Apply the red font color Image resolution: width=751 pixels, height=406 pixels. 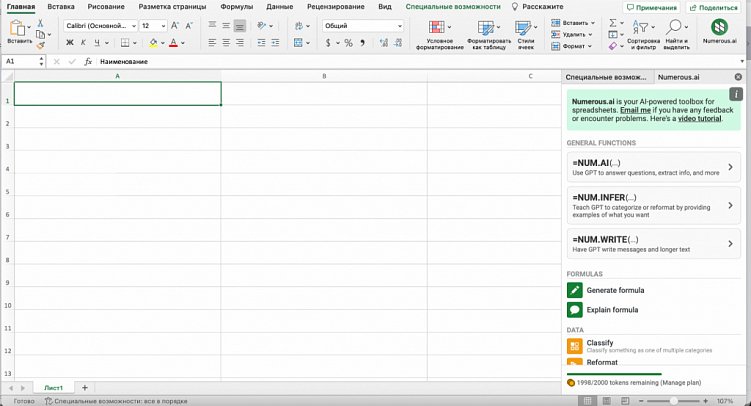(173, 43)
